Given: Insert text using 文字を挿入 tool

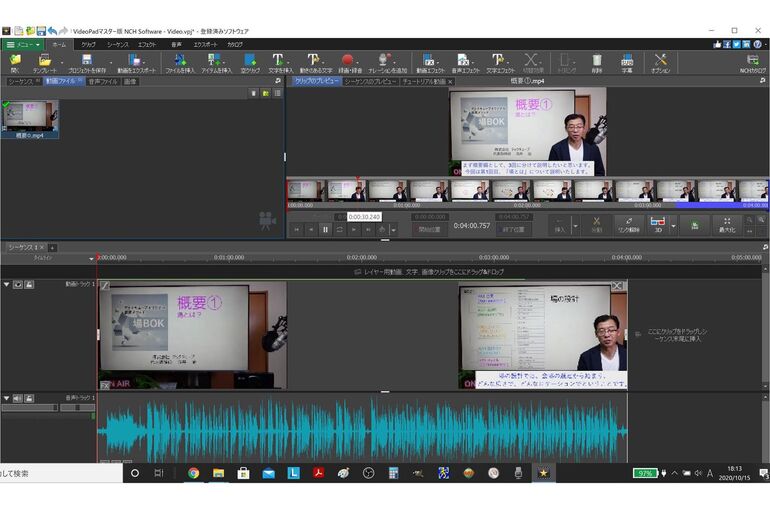Looking at the screenshot, I should (280, 63).
